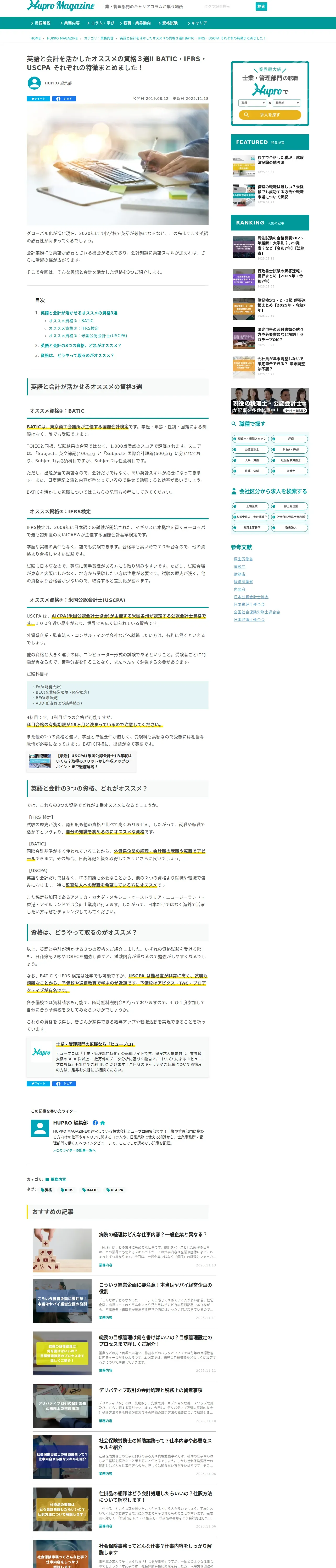This screenshot has height=1568, width=336.
Task: Select the 社会保険労務士 job type button
Action: point(290,460)
